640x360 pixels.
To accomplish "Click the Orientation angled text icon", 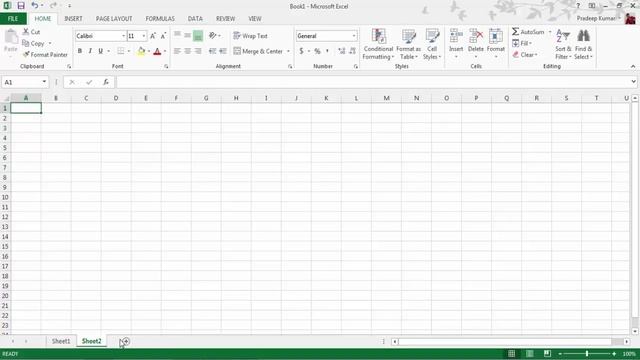I will point(213,36).
